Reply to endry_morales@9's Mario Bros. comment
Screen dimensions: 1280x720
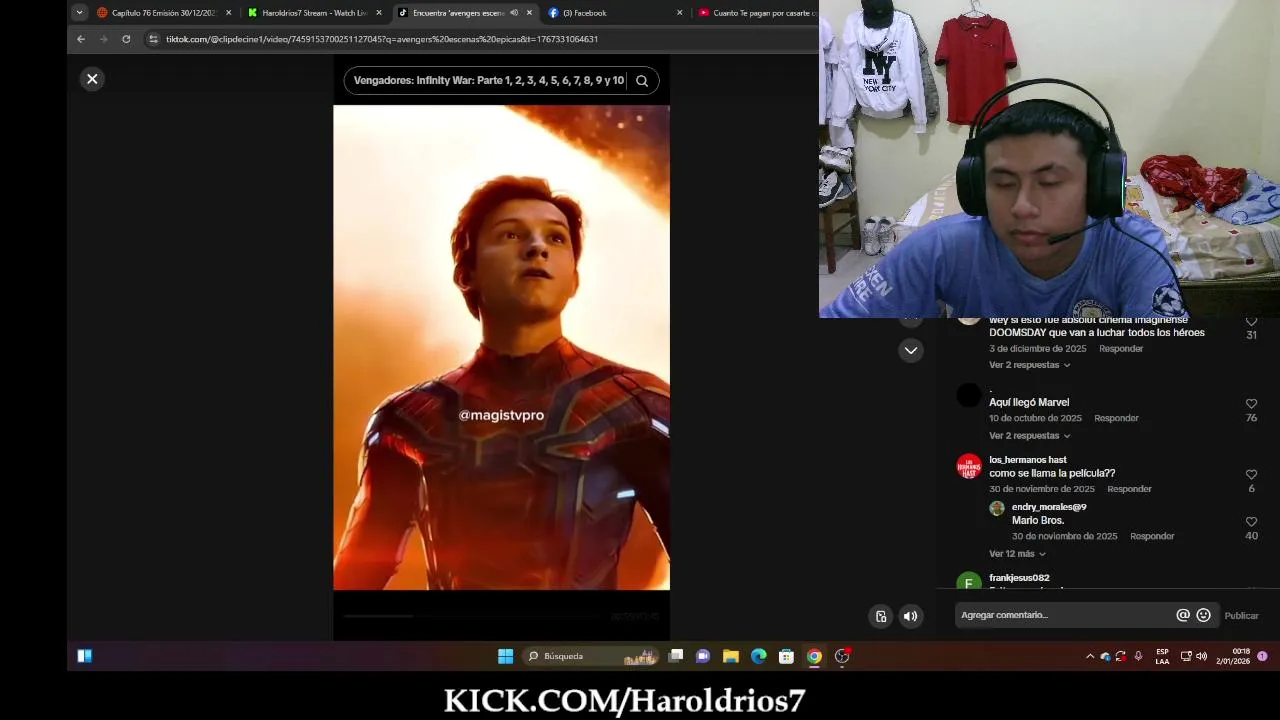point(1152,536)
